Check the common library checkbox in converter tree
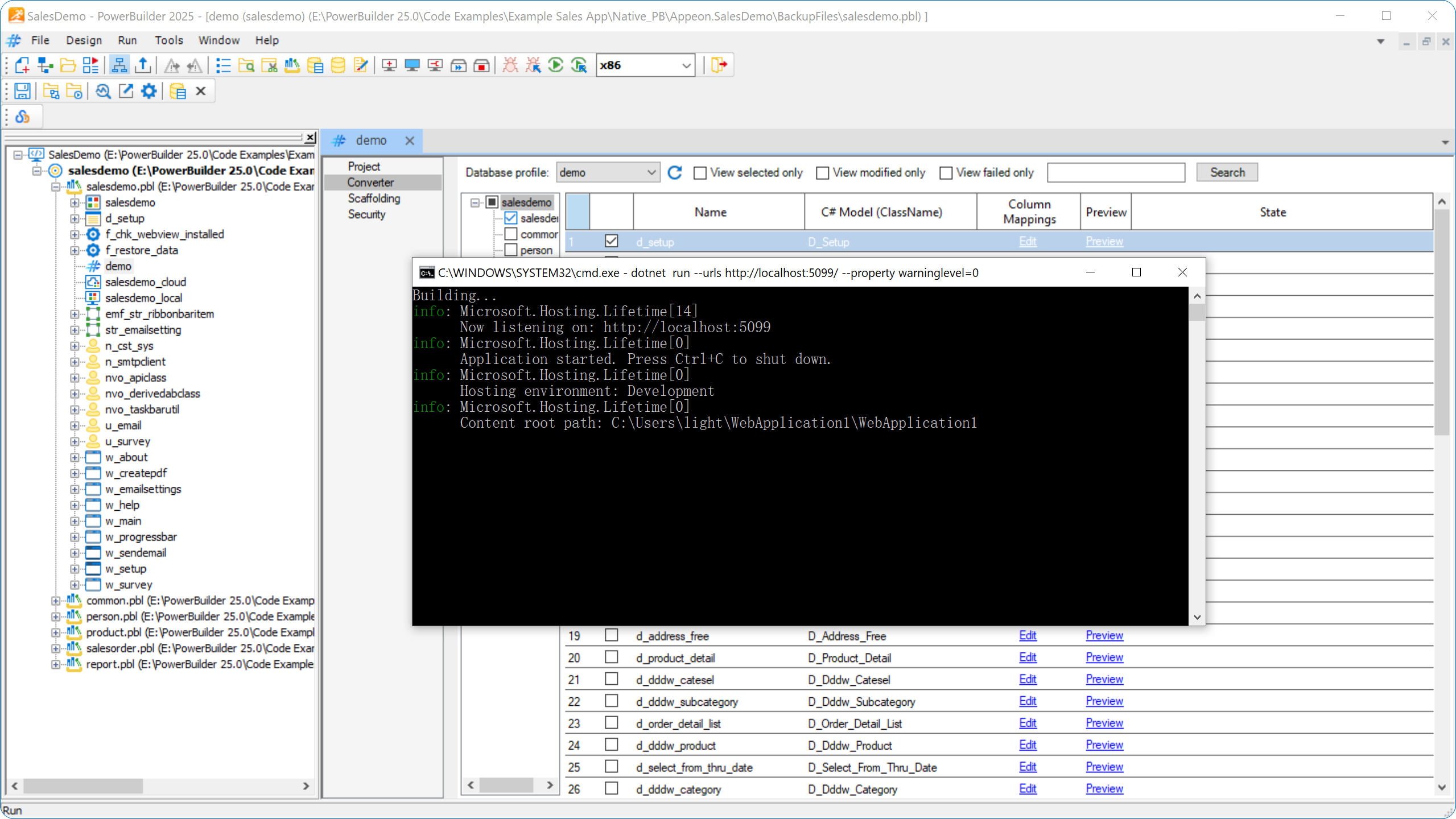 pyautogui.click(x=511, y=234)
